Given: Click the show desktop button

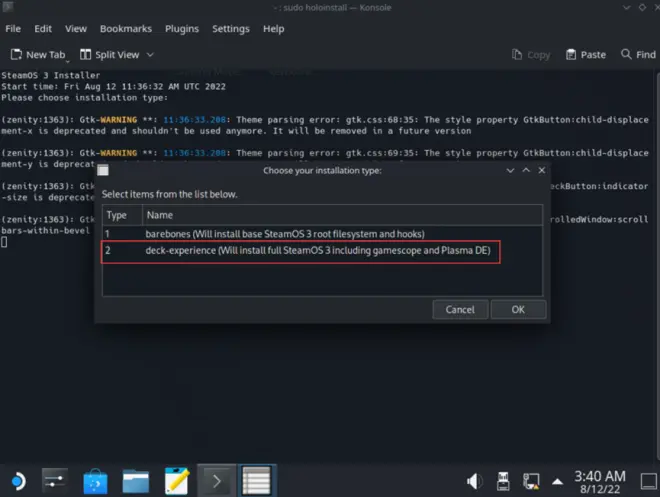Looking at the screenshot, I should click(649, 481).
